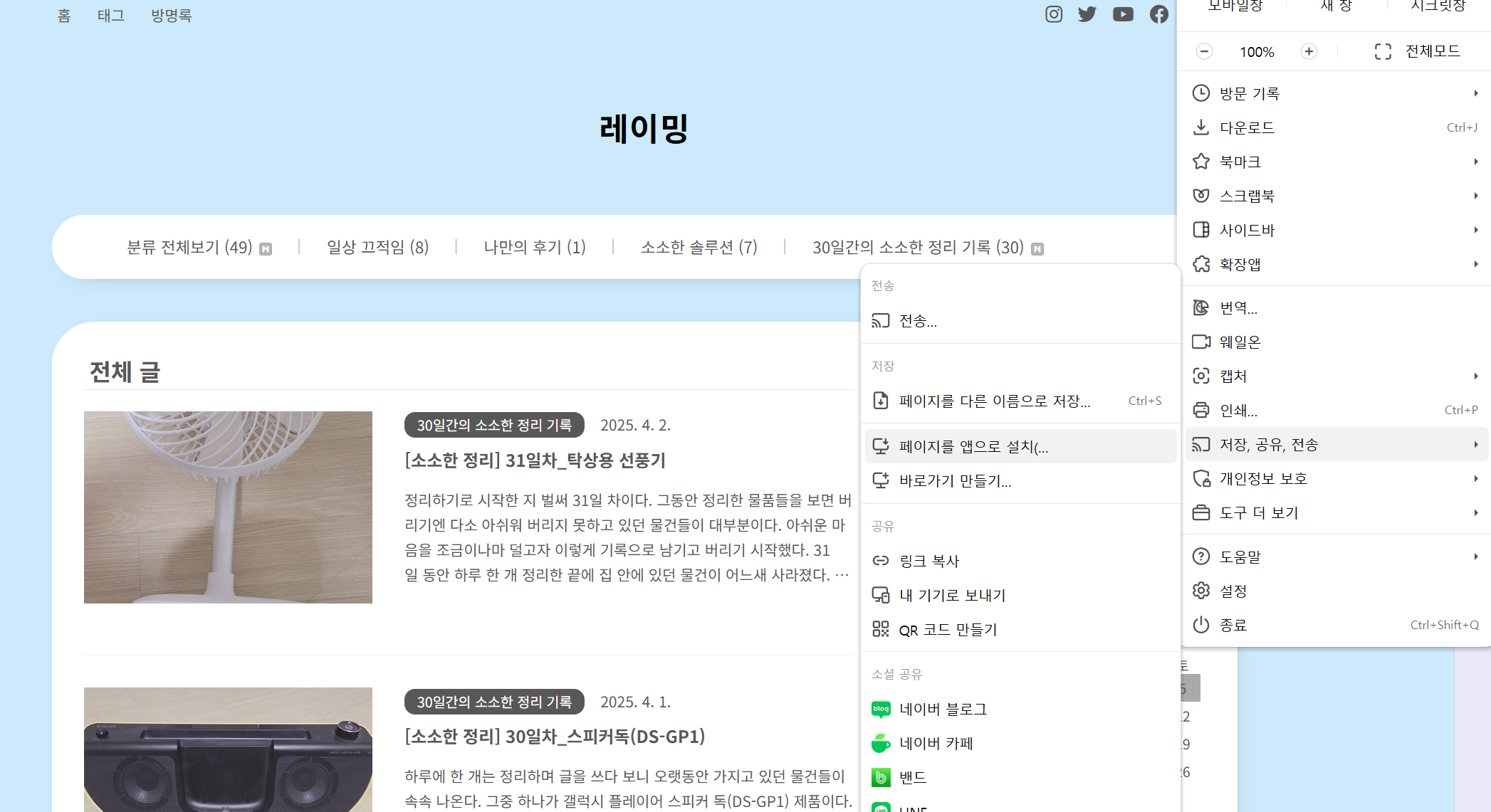Click the 북마크 star icon
Image resolution: width=1491 pixels, height=812 pixels.
coord(1201,162)
